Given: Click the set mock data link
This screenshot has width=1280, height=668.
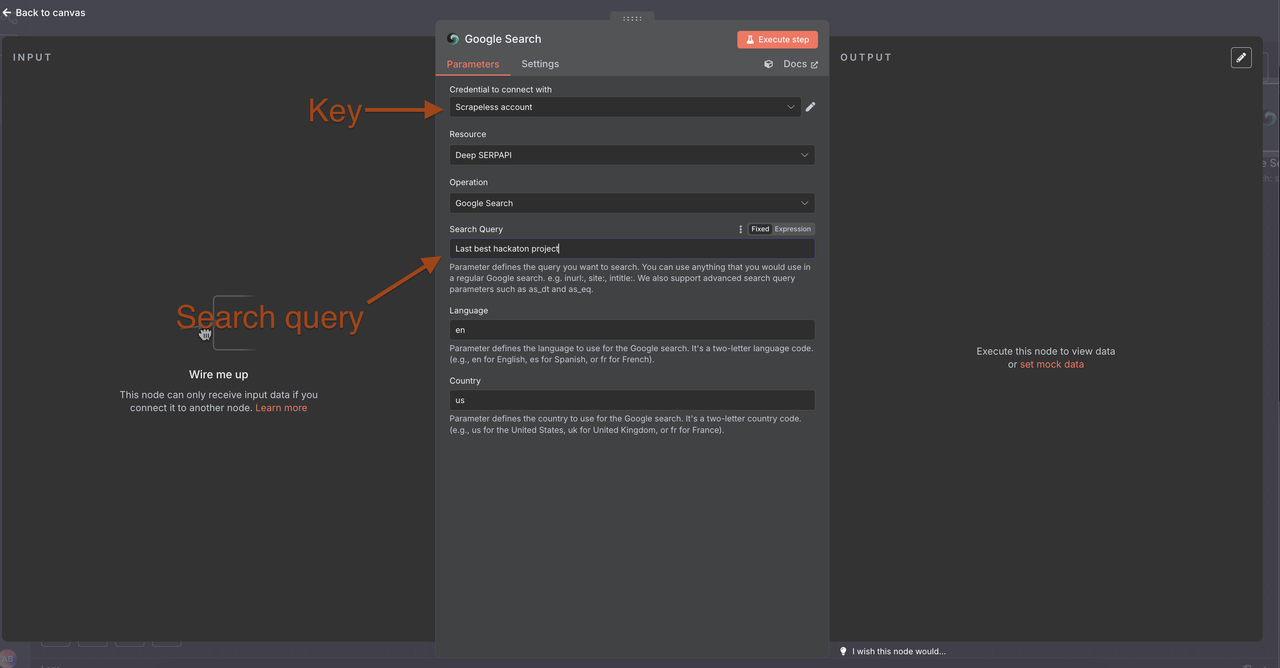Looking at the screenshot, I should coord(1051,364).
